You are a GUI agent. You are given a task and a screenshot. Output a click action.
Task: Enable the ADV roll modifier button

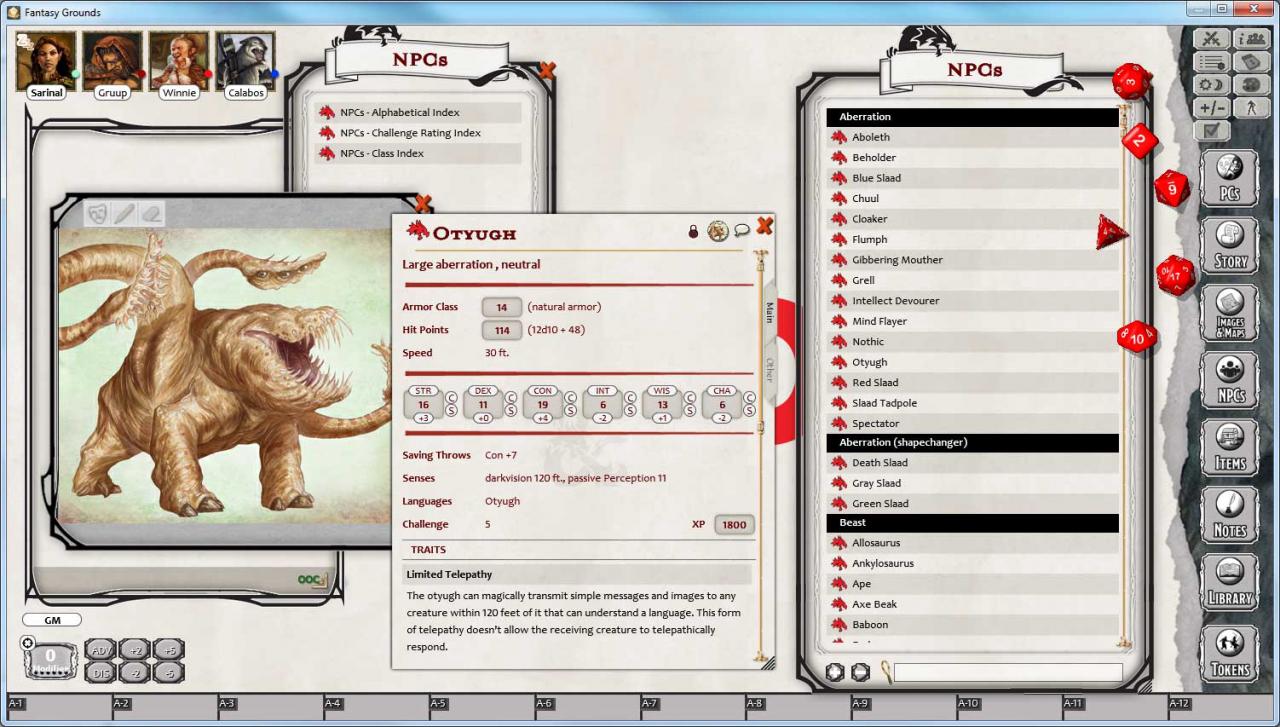pyautogui.click(x=102, y=651)
